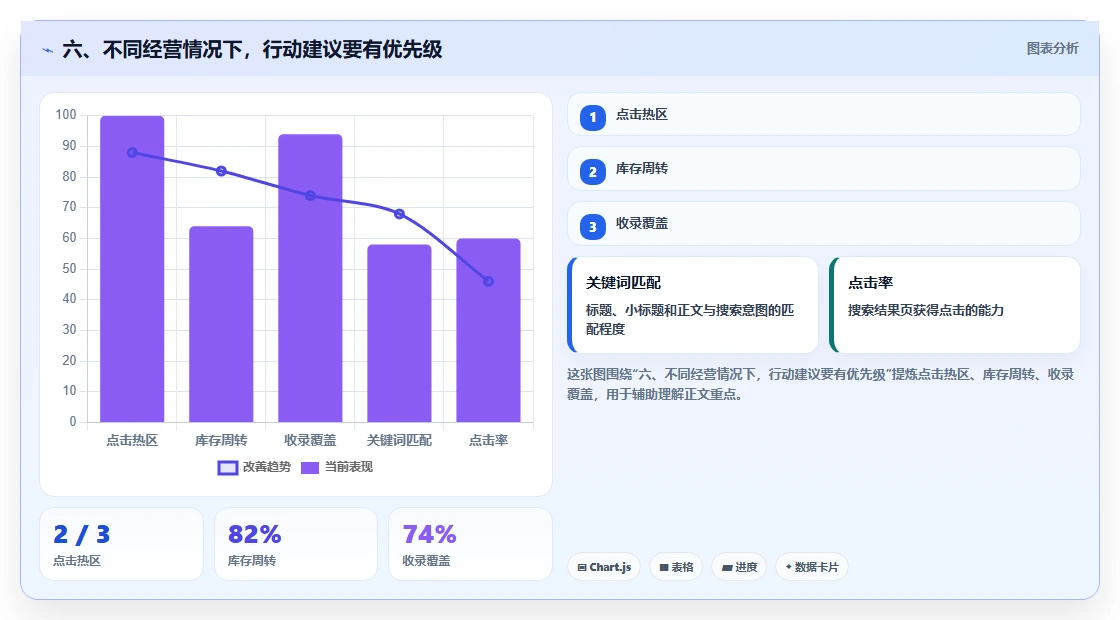Select the Chart.js tag

604,567
